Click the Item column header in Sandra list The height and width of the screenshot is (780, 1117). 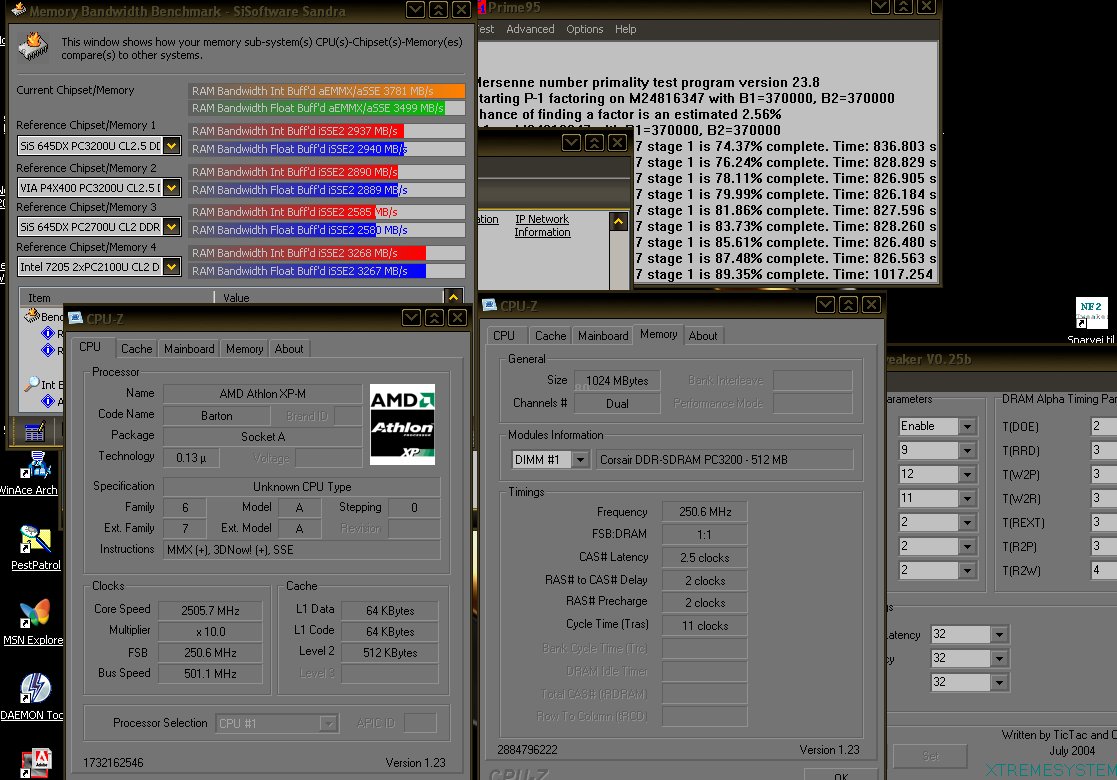(x=116, y=298)
